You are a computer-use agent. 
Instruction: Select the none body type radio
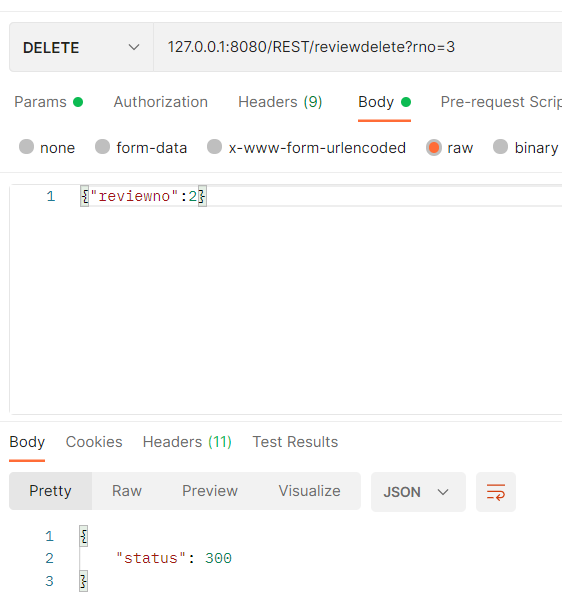(x=26, y=147)
